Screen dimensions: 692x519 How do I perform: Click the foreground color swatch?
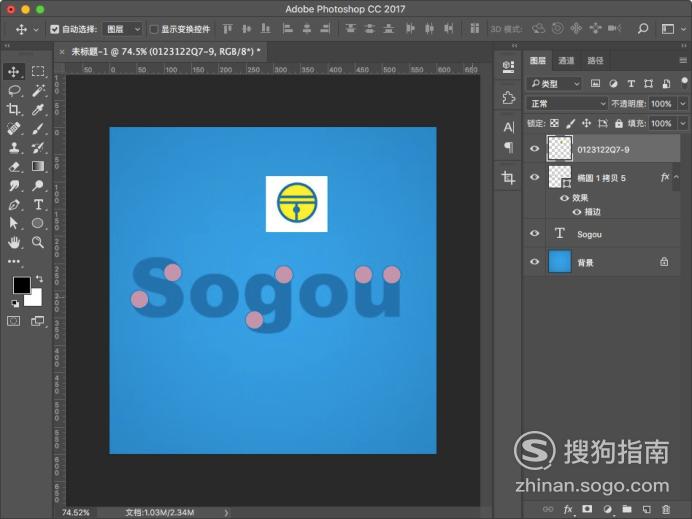point(21,285)
